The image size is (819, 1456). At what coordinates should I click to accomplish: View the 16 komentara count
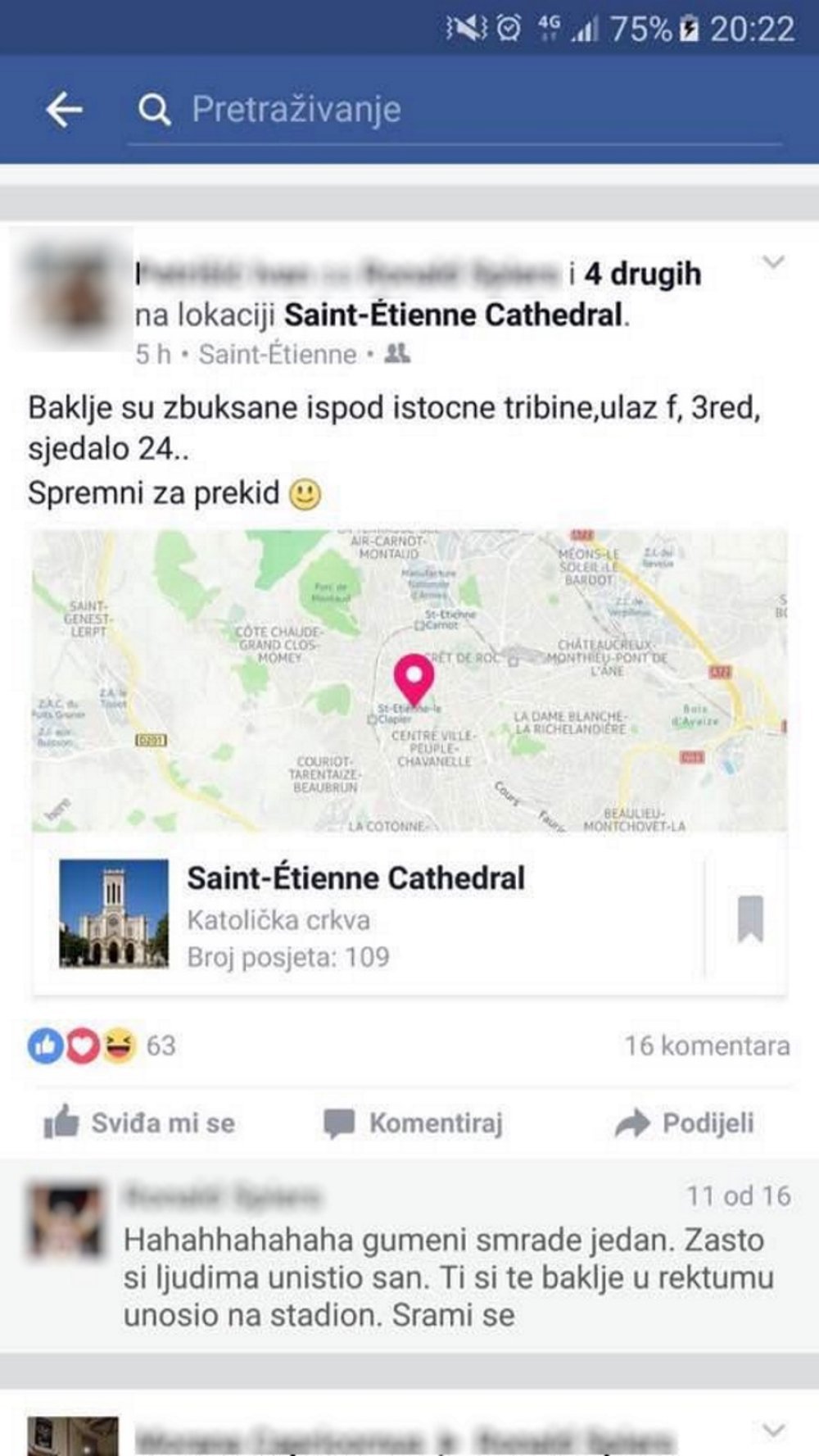(708, 1046)
